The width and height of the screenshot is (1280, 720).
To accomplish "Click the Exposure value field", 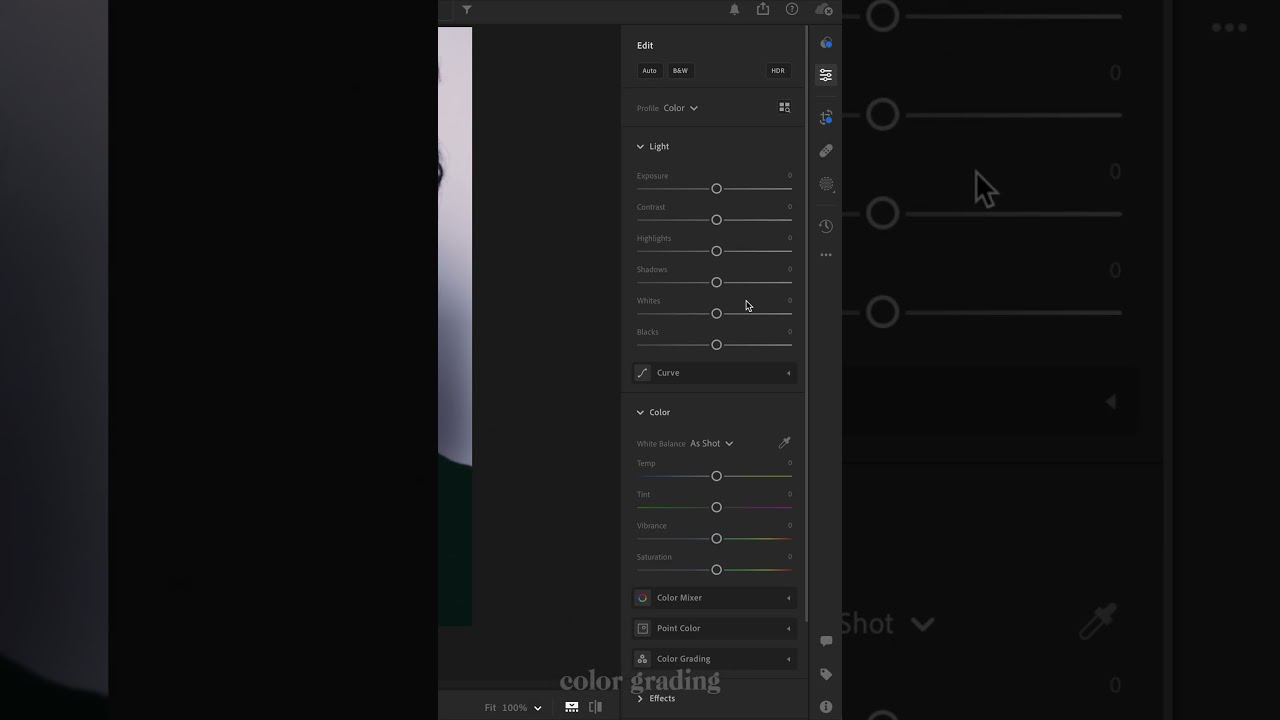I will (789, 176).
